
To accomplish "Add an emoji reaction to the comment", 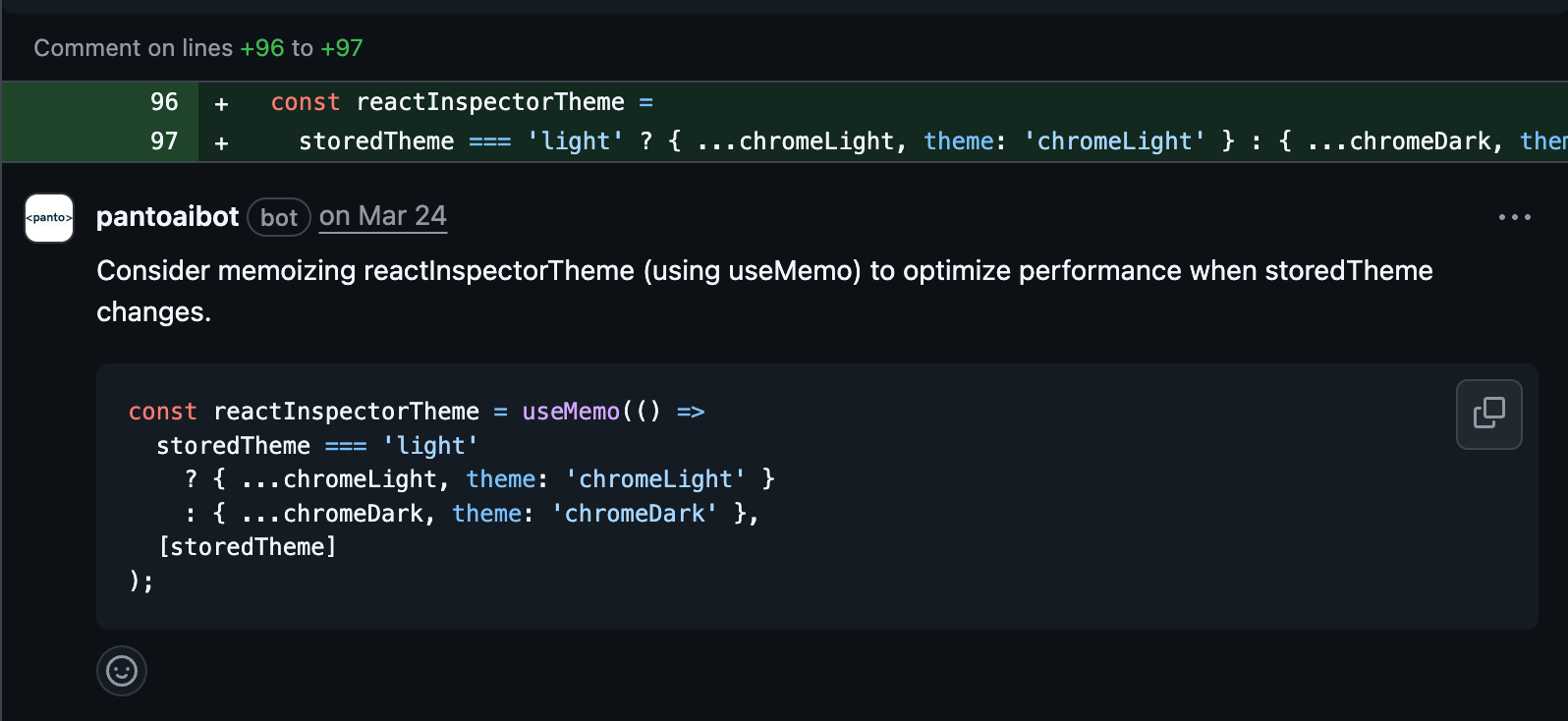I will tap(122, 671).
